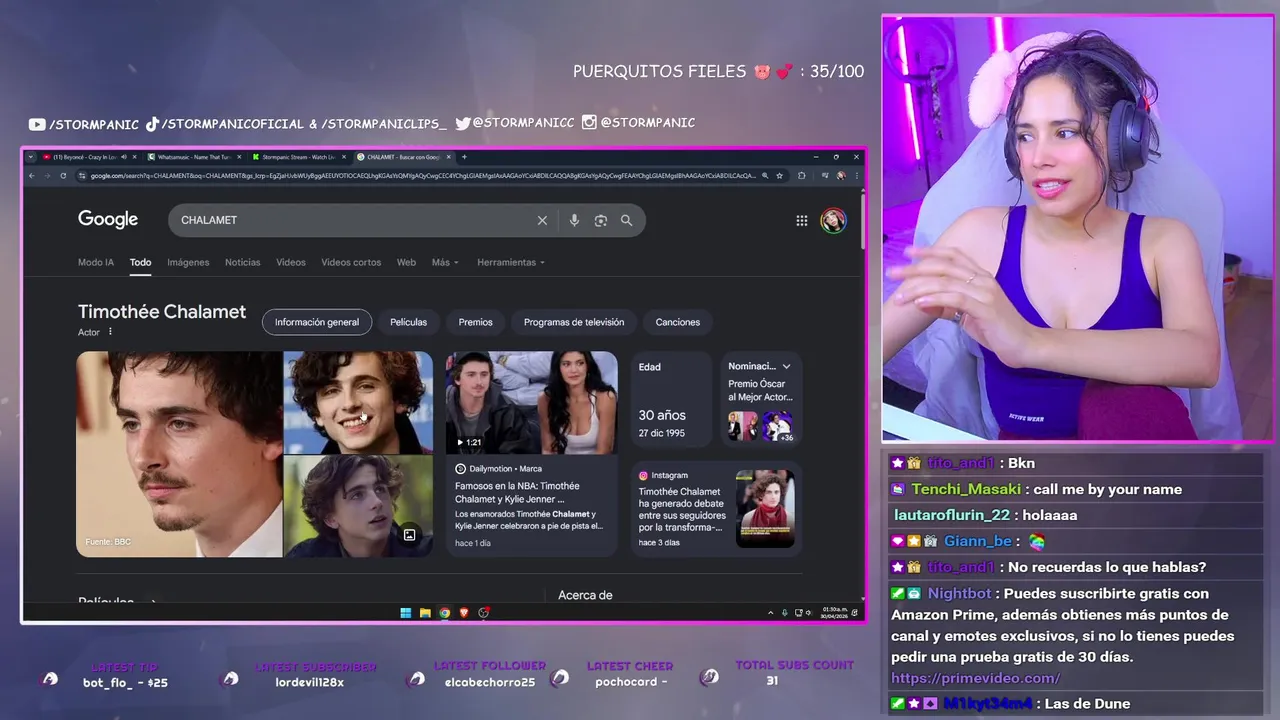Reload the page in Chrome

click(63, 176)
